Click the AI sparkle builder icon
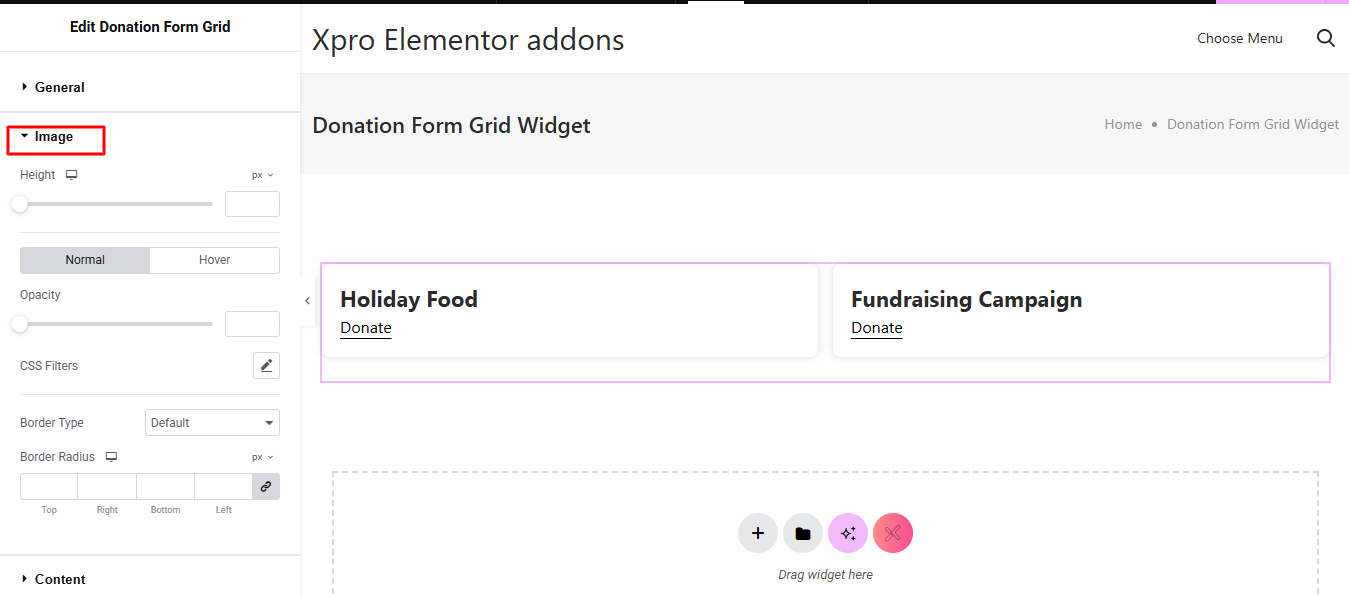The image size is (1349, 596). 848,533
